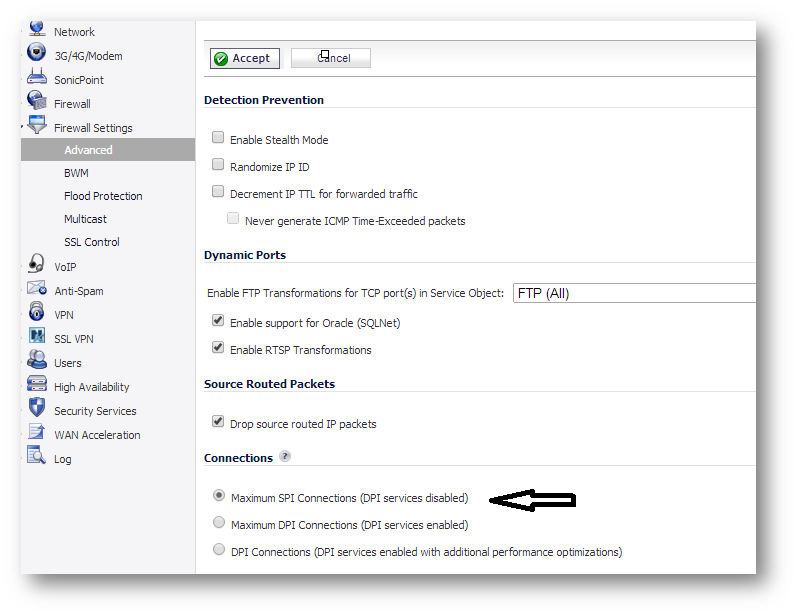Toggle Drop source routed IP packets
Image resolution: width=798 pixels, height=616 pixels.
(218, 422)
